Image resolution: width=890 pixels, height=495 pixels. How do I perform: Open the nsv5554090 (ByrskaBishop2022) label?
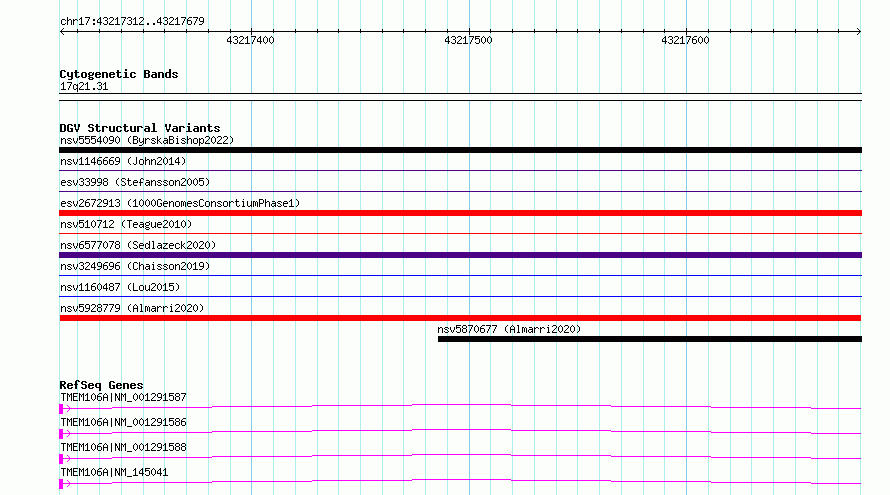click(147, 140)
